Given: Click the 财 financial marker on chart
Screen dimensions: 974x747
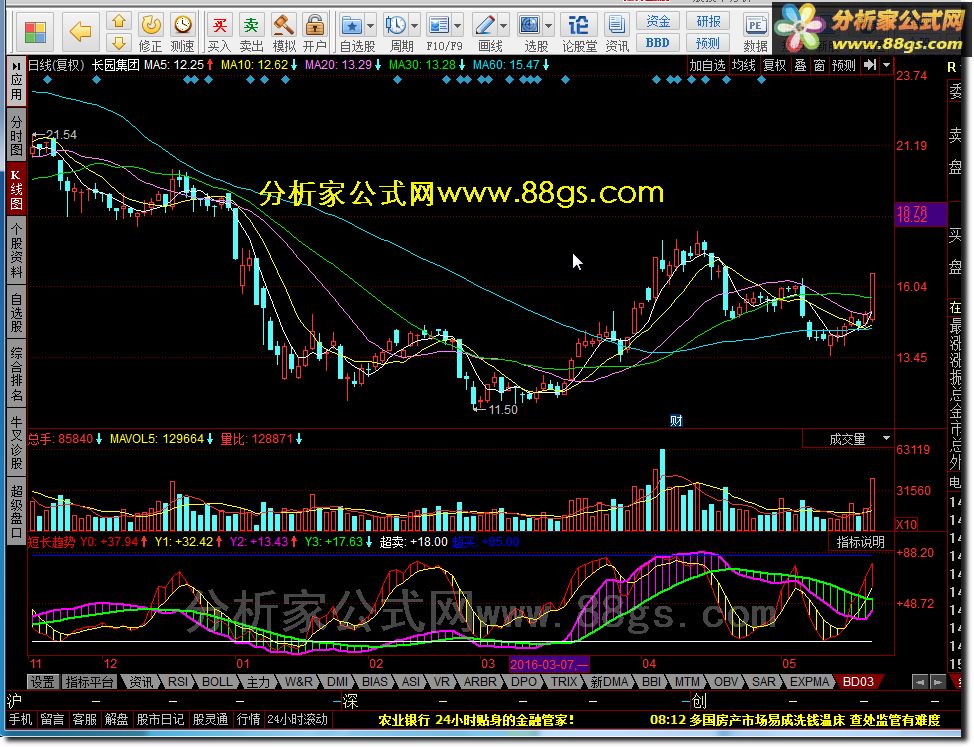Looking at the screenshot, I should click(676, 421).
